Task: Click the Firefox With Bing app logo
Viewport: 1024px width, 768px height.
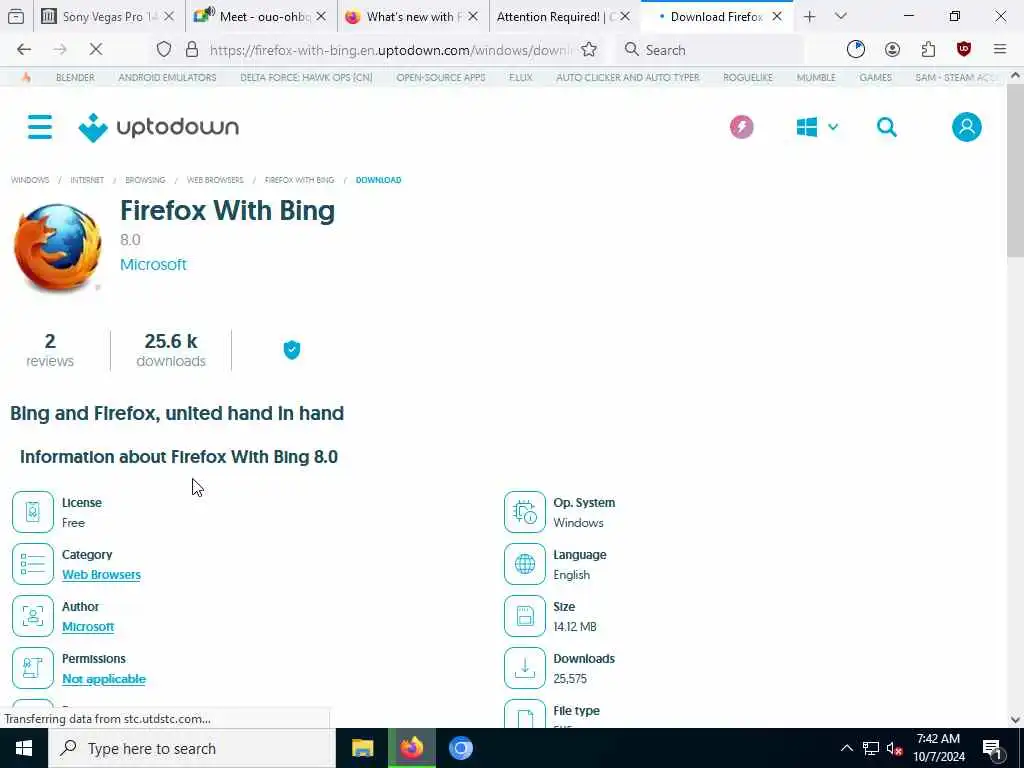Action: 57,247
